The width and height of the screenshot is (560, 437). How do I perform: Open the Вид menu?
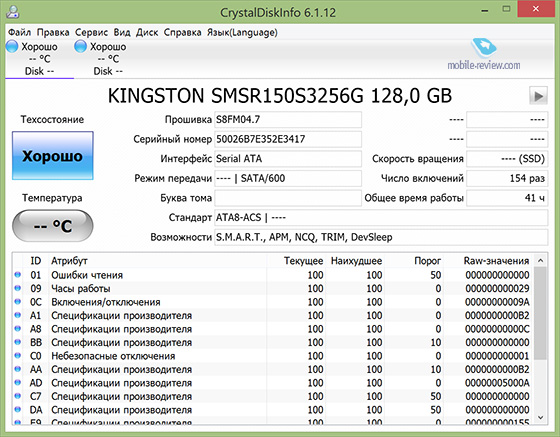(122, 32)
